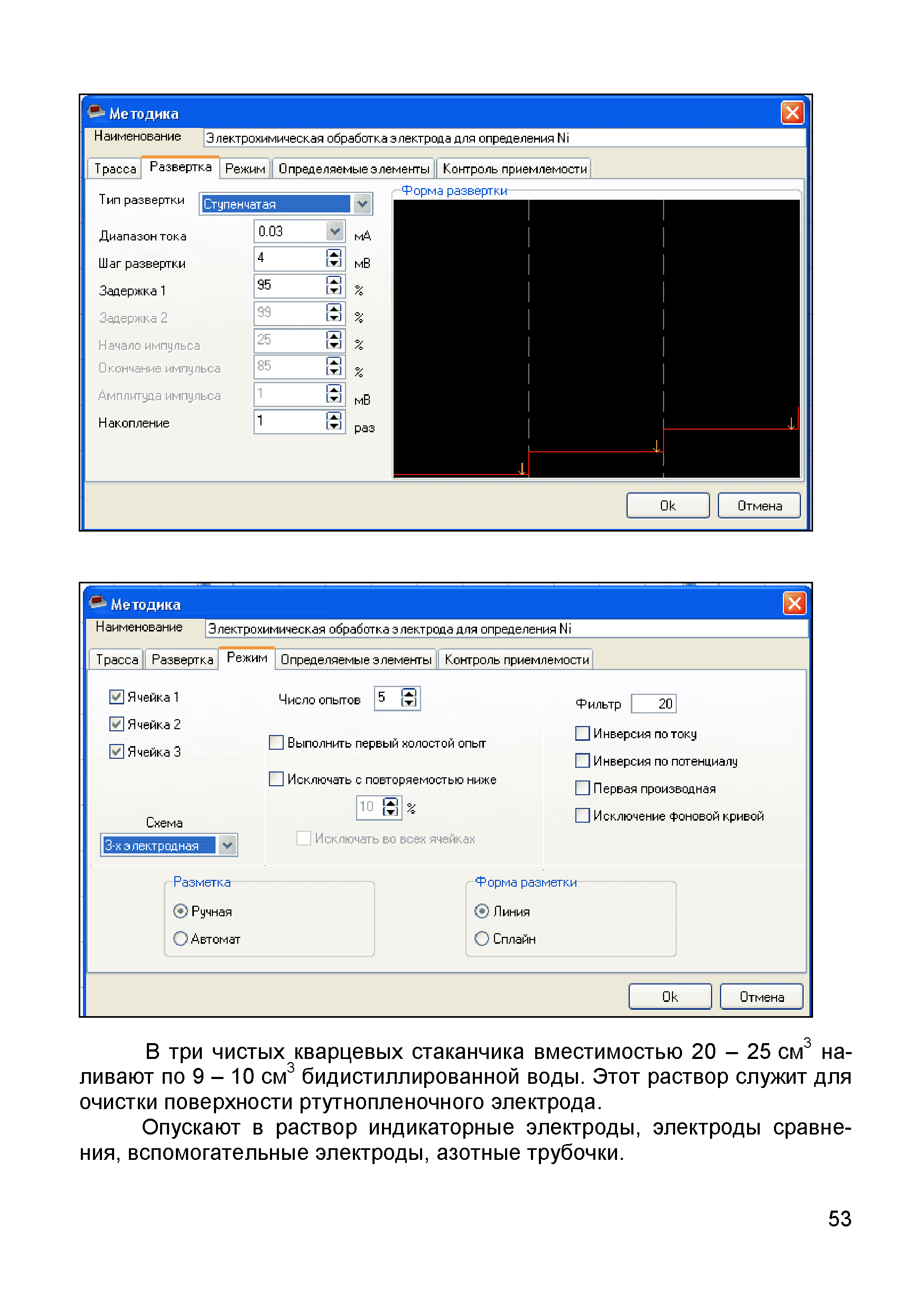
Task: Click the app icon in the upper Методика title bar
Action: (x=96, y=111)
